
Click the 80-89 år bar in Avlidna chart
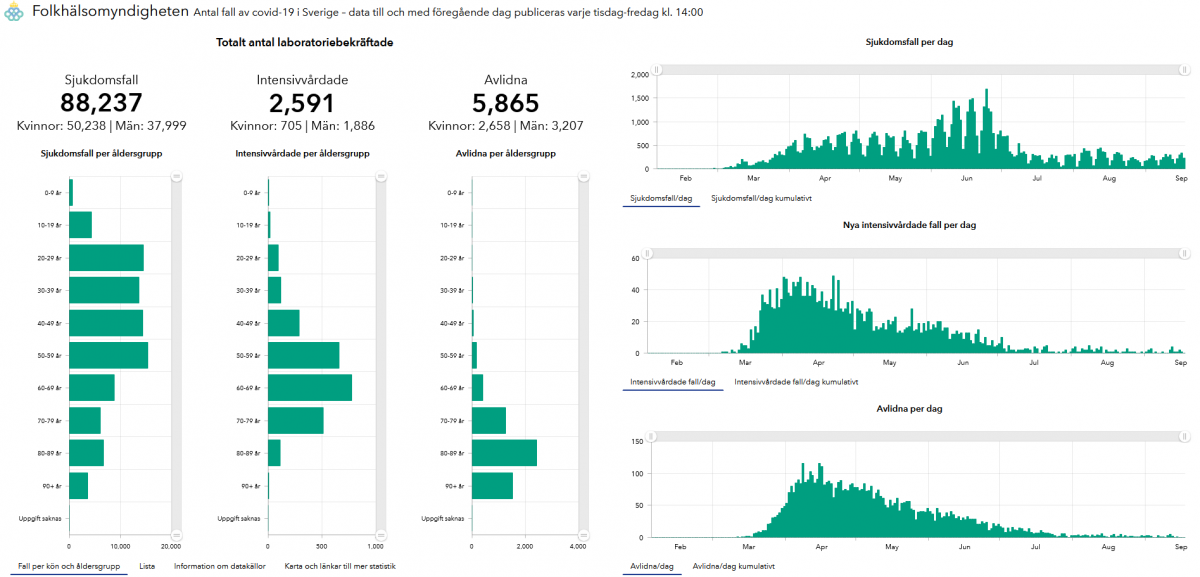504,453
